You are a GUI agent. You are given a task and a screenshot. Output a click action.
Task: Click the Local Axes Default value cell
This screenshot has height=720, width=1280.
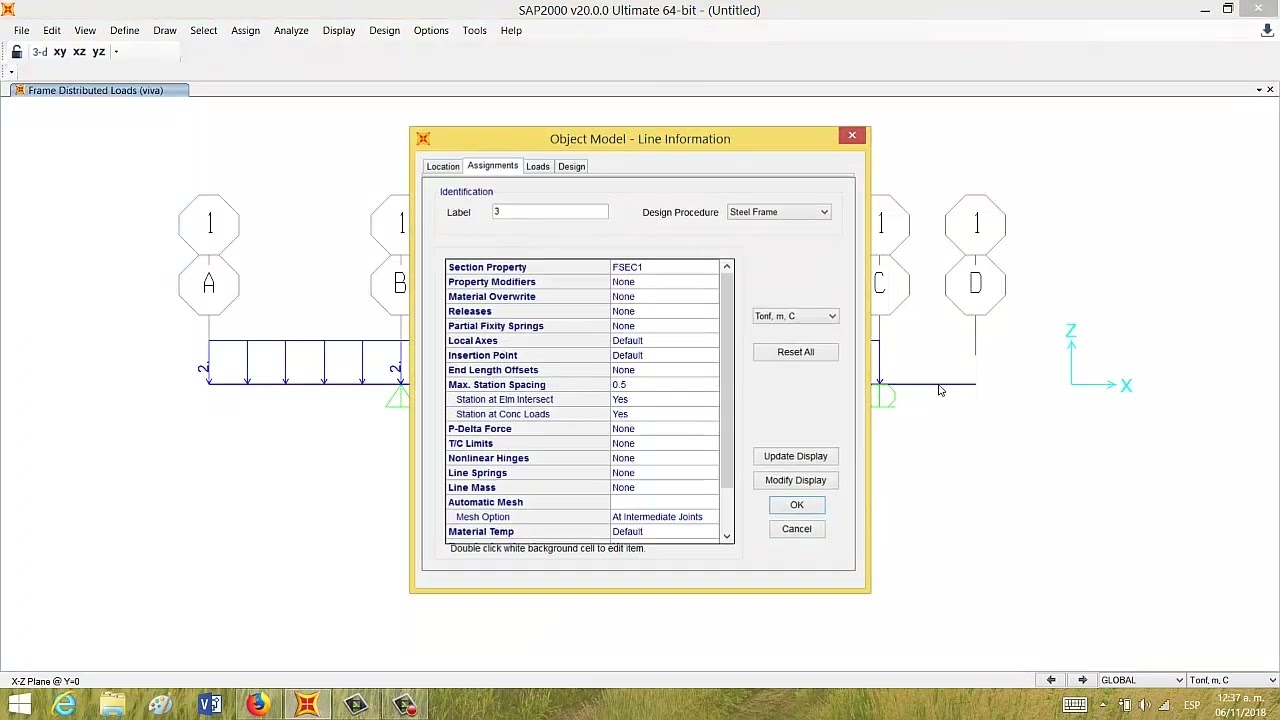(x=664, y=341)
